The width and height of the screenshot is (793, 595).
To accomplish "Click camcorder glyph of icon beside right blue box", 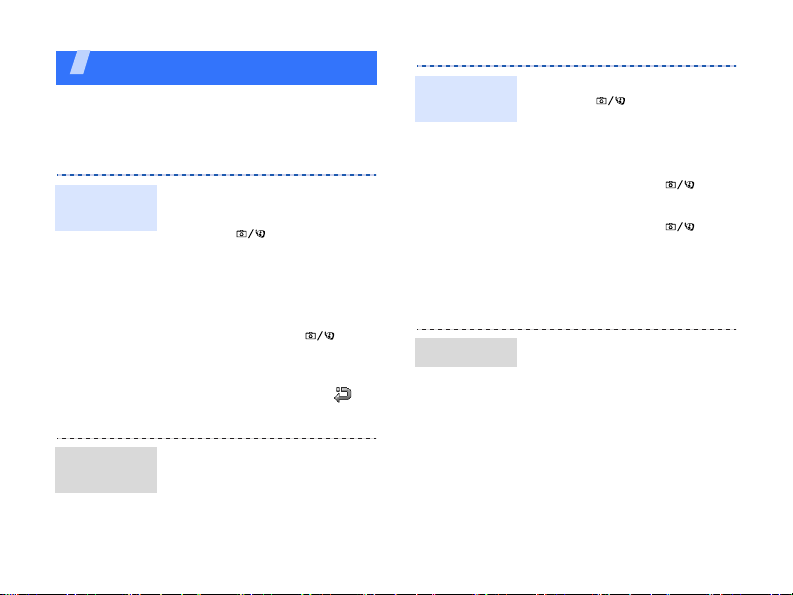I will [620, 101].
